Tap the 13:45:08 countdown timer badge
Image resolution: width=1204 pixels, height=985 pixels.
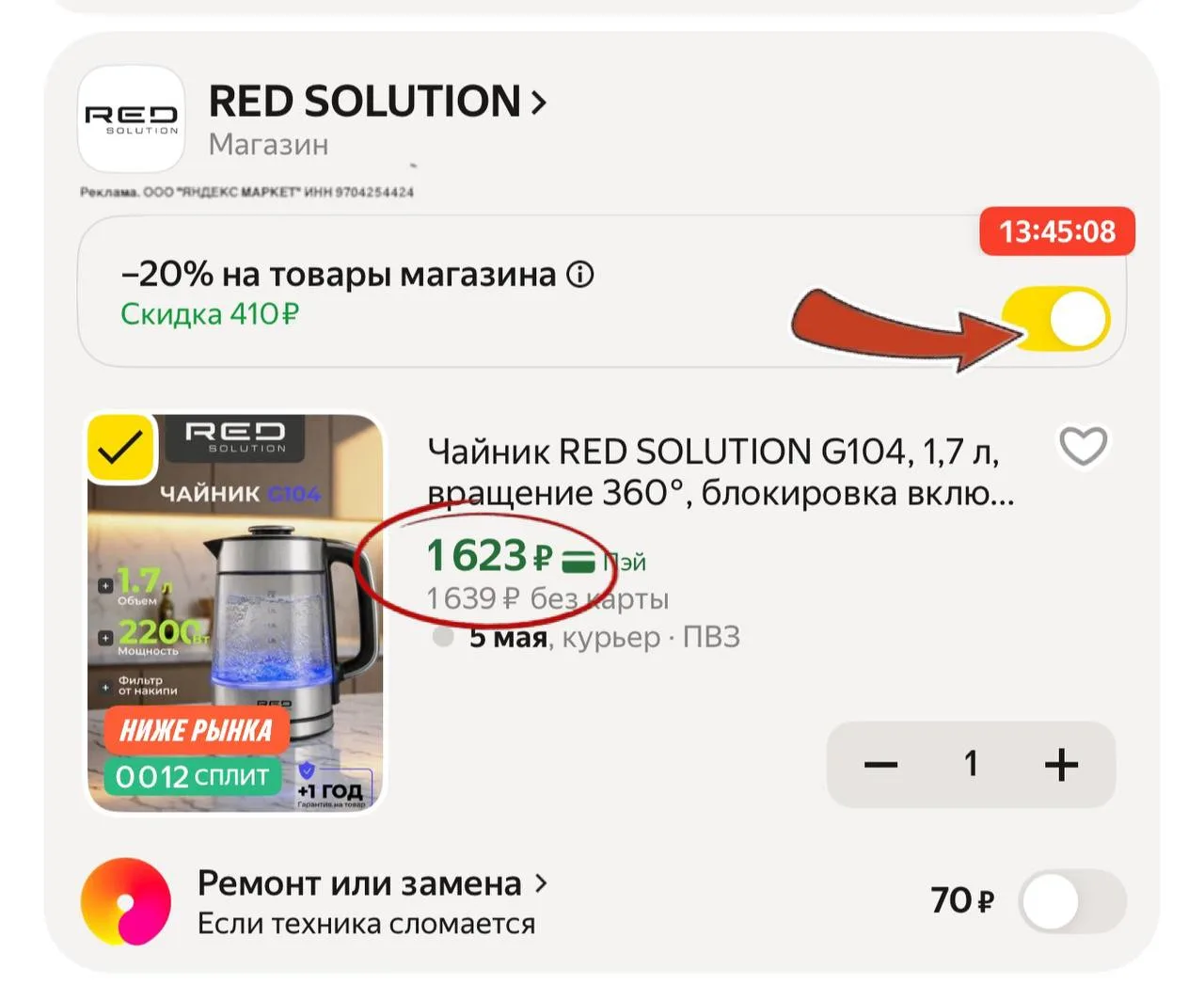(1057, 231)
